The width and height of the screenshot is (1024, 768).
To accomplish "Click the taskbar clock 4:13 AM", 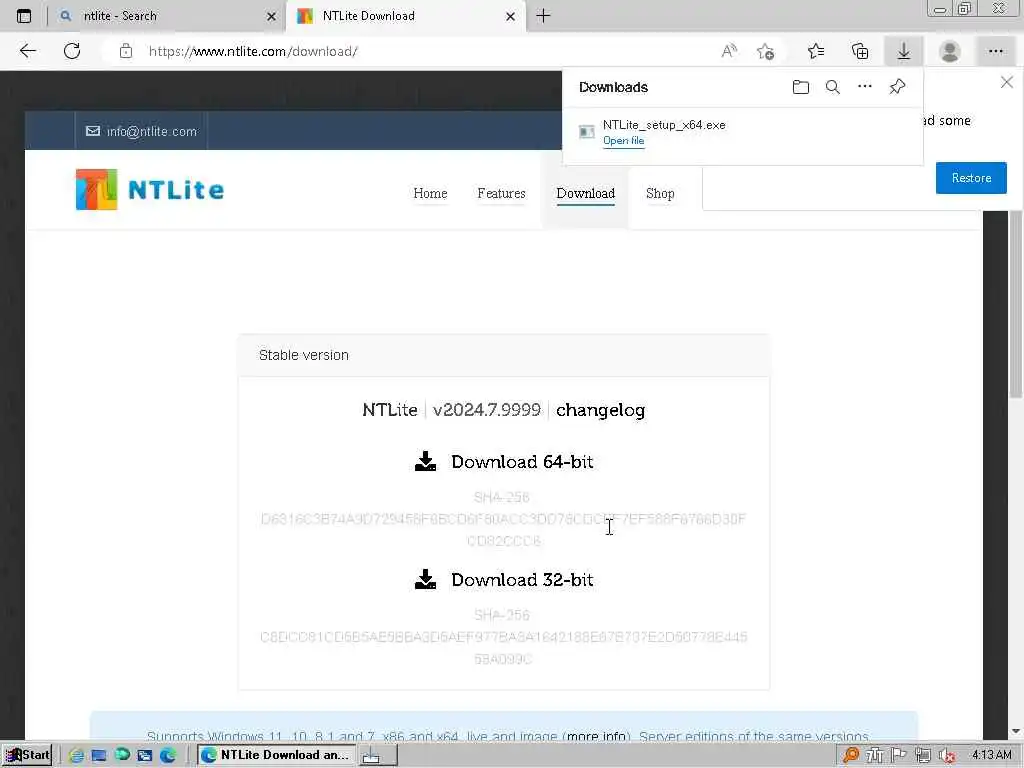I will coord(991,755).
